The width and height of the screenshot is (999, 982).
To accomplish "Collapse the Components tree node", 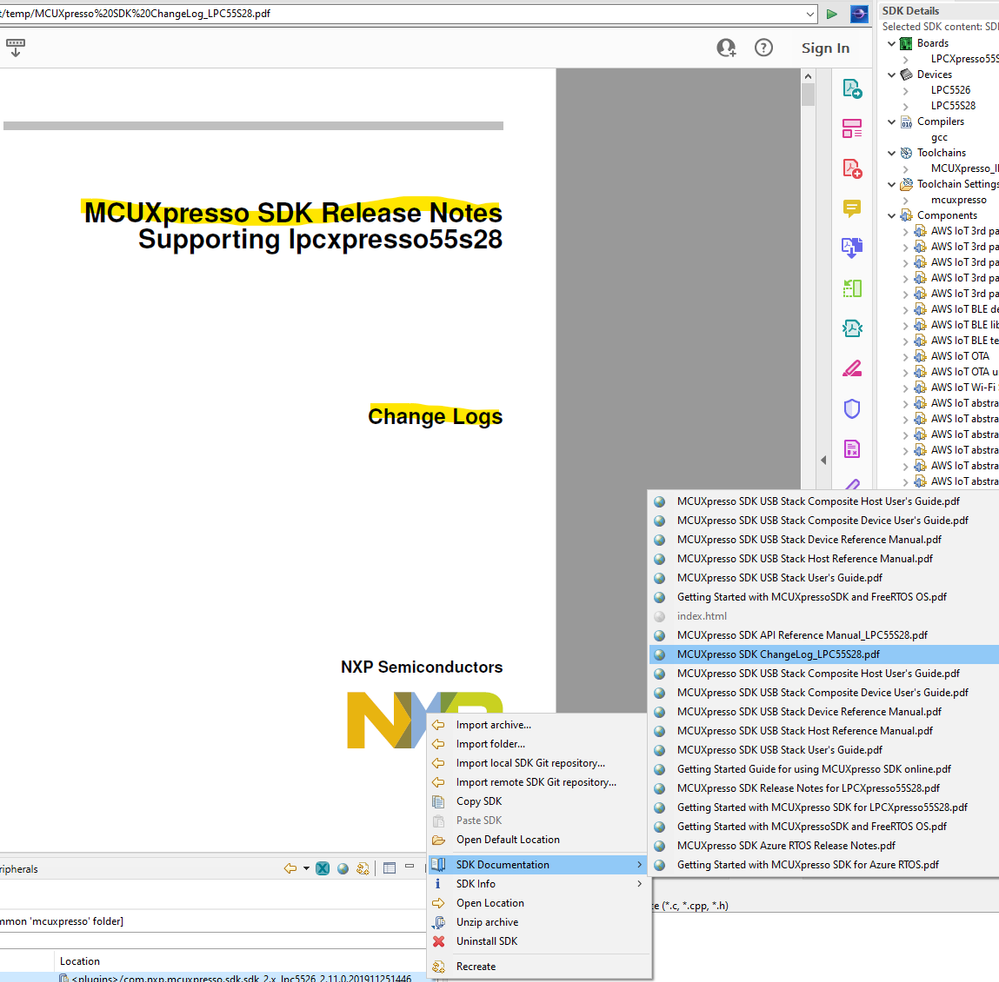I will point(891,215).
